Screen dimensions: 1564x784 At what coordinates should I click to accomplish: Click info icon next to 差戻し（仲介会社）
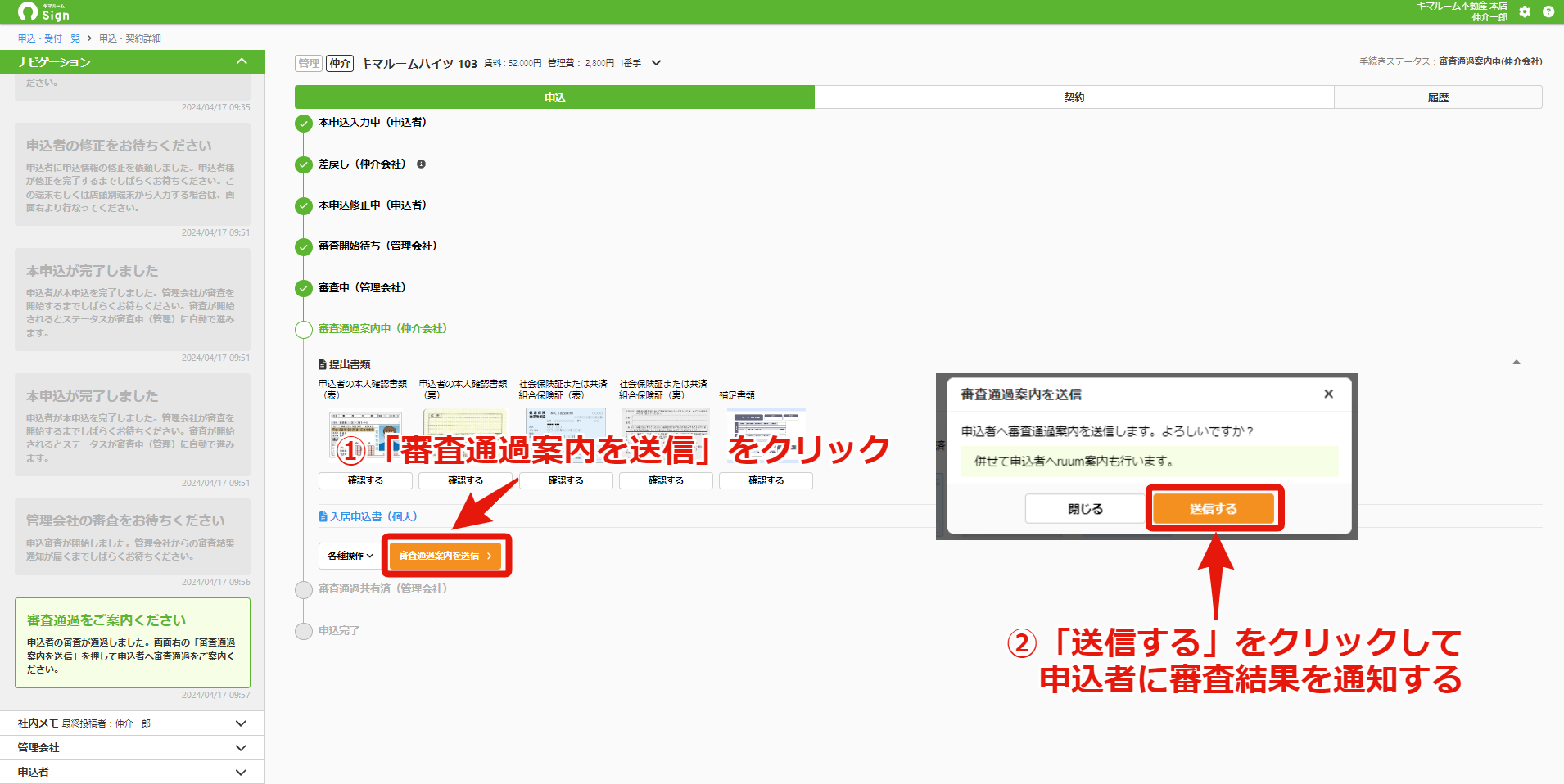pos(421,164)
